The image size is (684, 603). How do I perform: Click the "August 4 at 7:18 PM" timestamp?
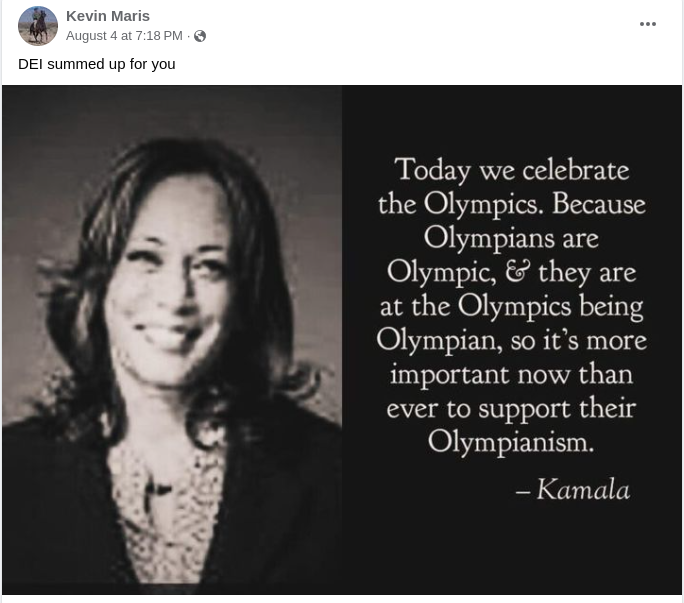click(x=124, y=36)
